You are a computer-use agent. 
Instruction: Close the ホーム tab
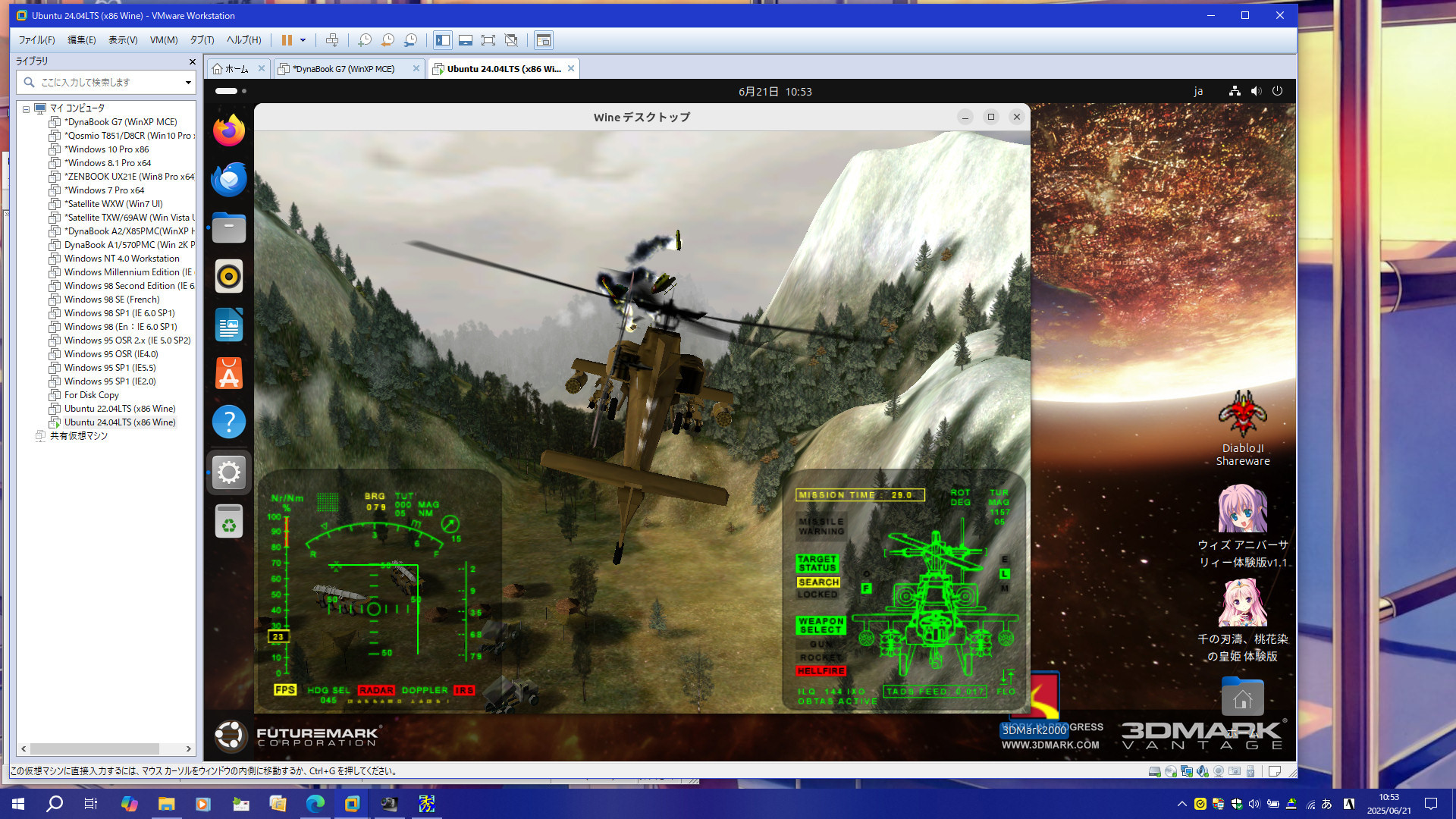tap(262, 68)
